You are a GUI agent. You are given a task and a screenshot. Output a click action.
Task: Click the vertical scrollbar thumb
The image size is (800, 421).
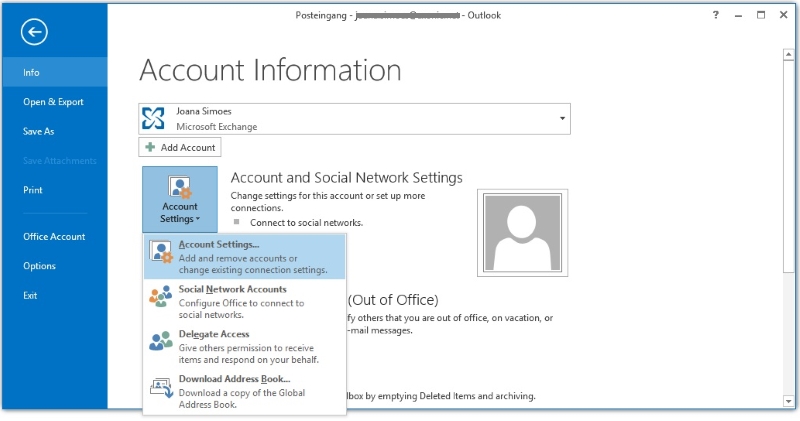pyautogui.click(x=788, y=166)
